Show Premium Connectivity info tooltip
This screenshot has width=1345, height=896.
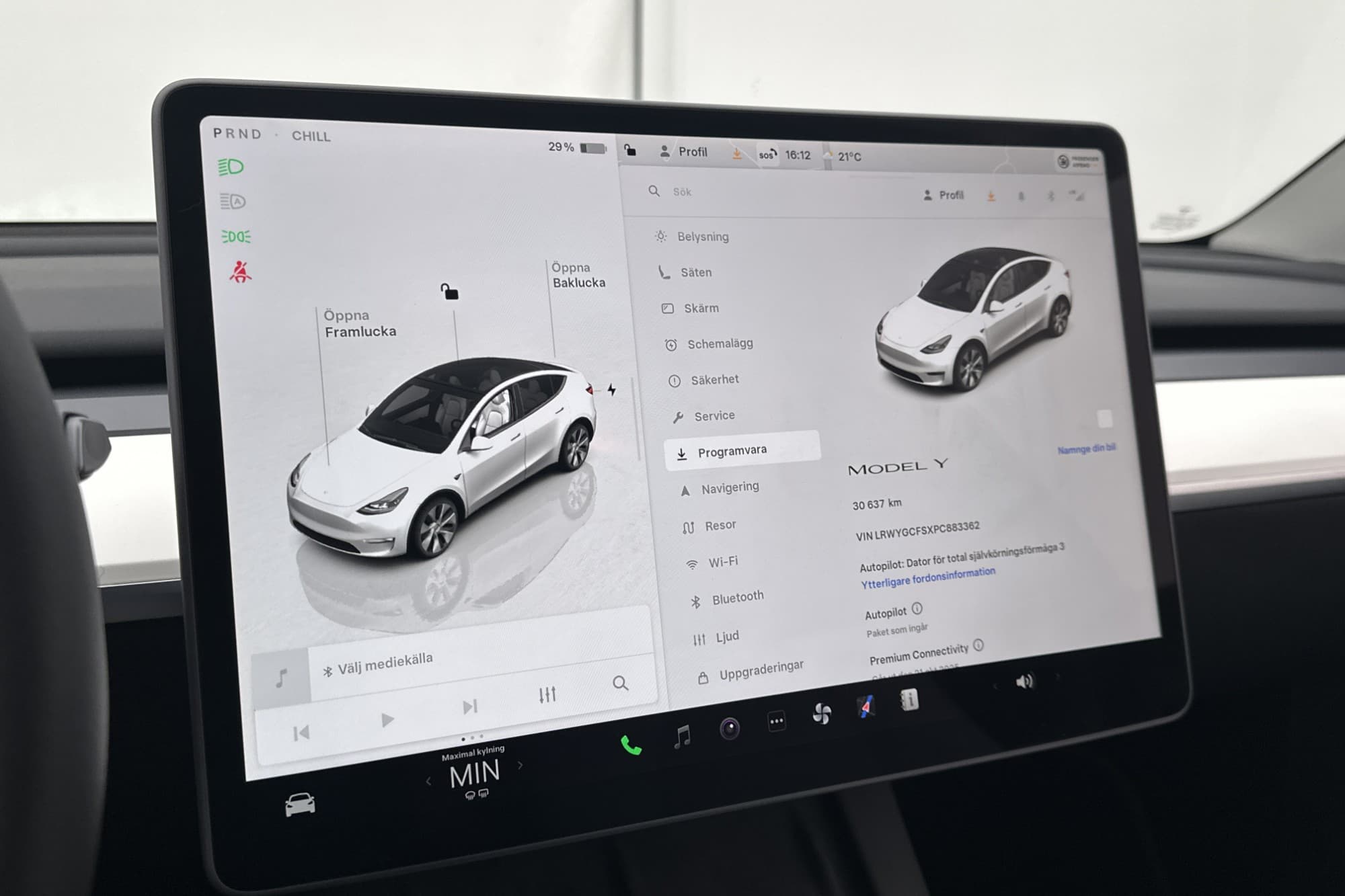pos(978,645)
